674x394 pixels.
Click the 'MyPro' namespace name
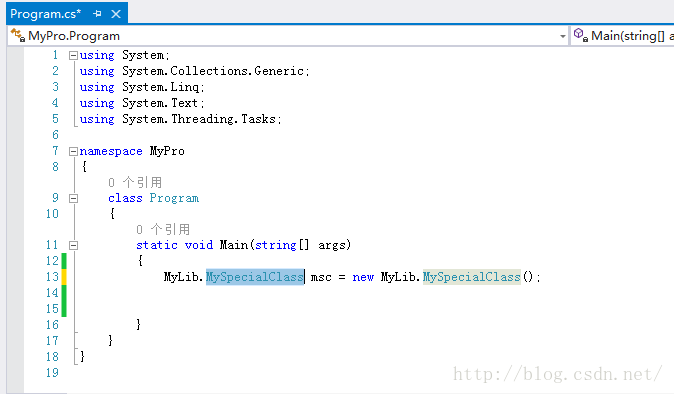point(167,151)
